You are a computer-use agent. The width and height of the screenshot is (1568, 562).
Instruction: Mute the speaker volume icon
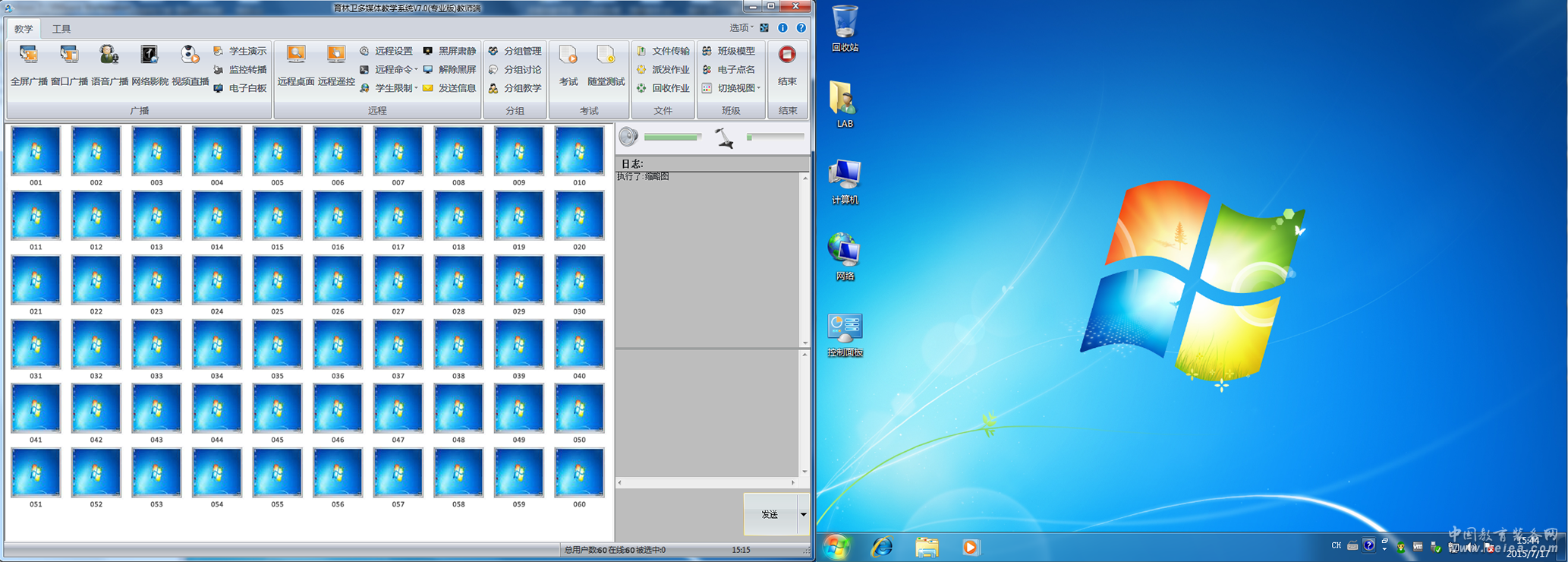pos(628,137)
